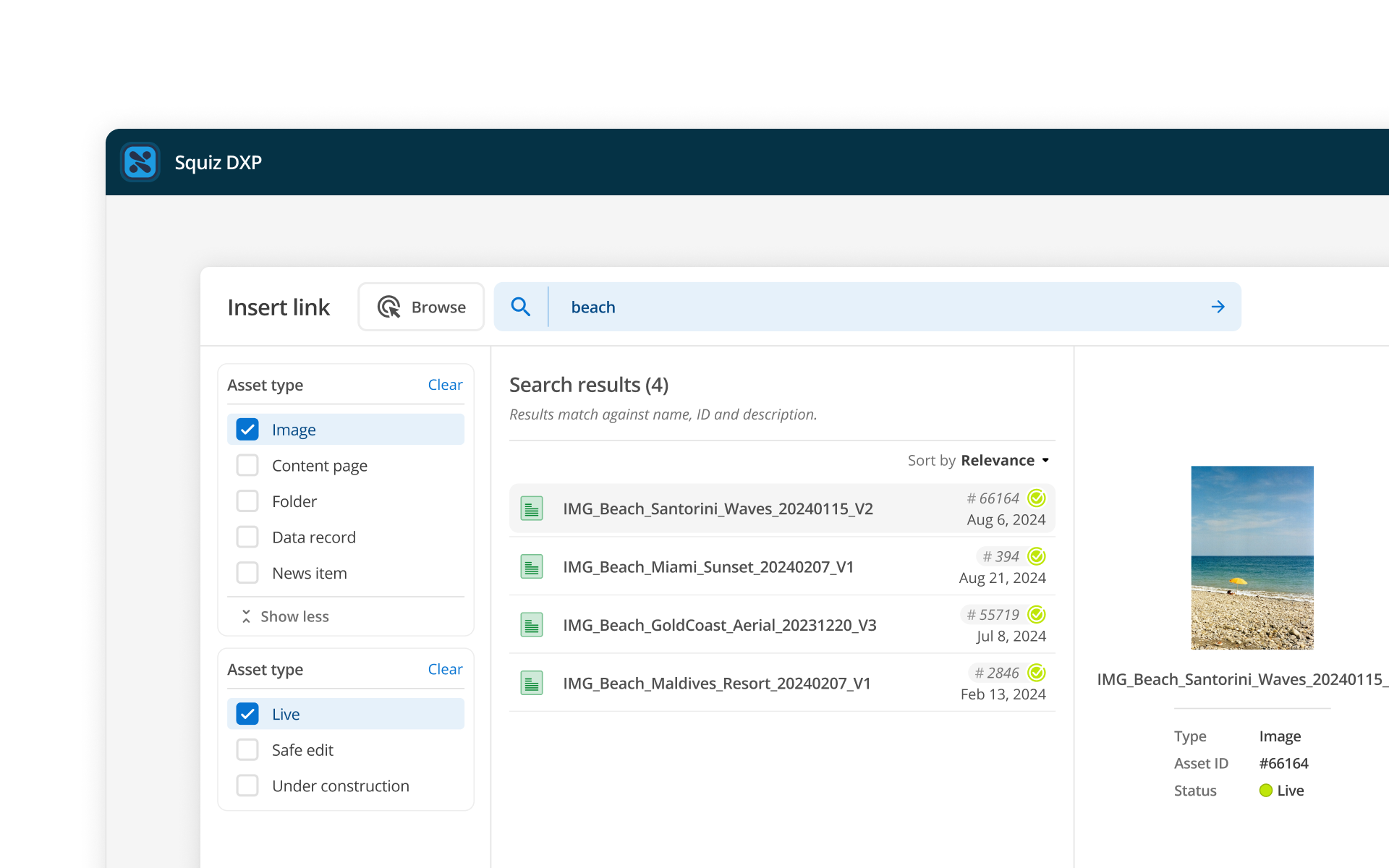This screenshot has height=868, width=1389.
Task: Click Clear button for bottom Asset type filter
Action: tap(445, 668)
